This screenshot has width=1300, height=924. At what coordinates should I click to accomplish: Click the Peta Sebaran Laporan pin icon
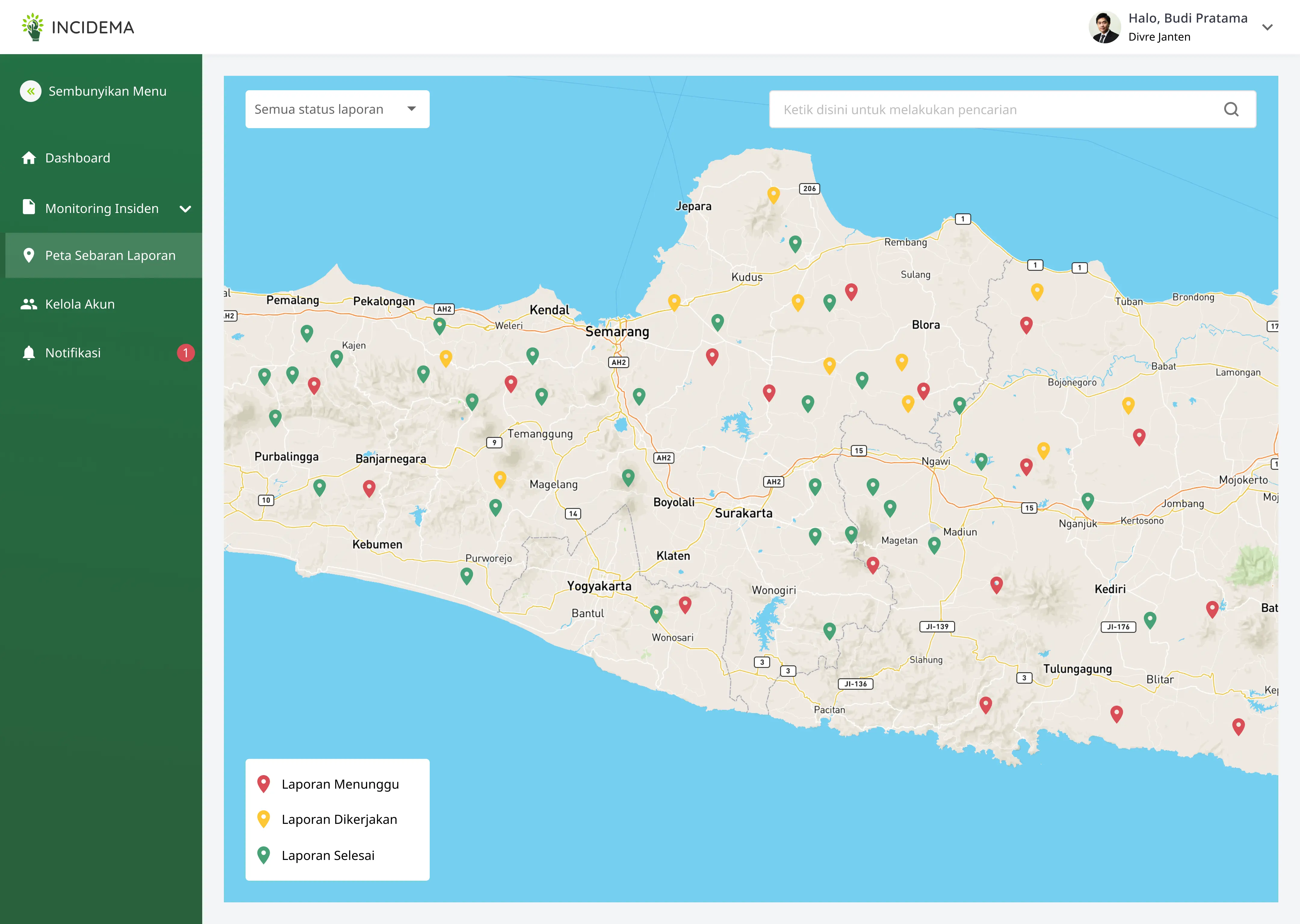(29, 255)
